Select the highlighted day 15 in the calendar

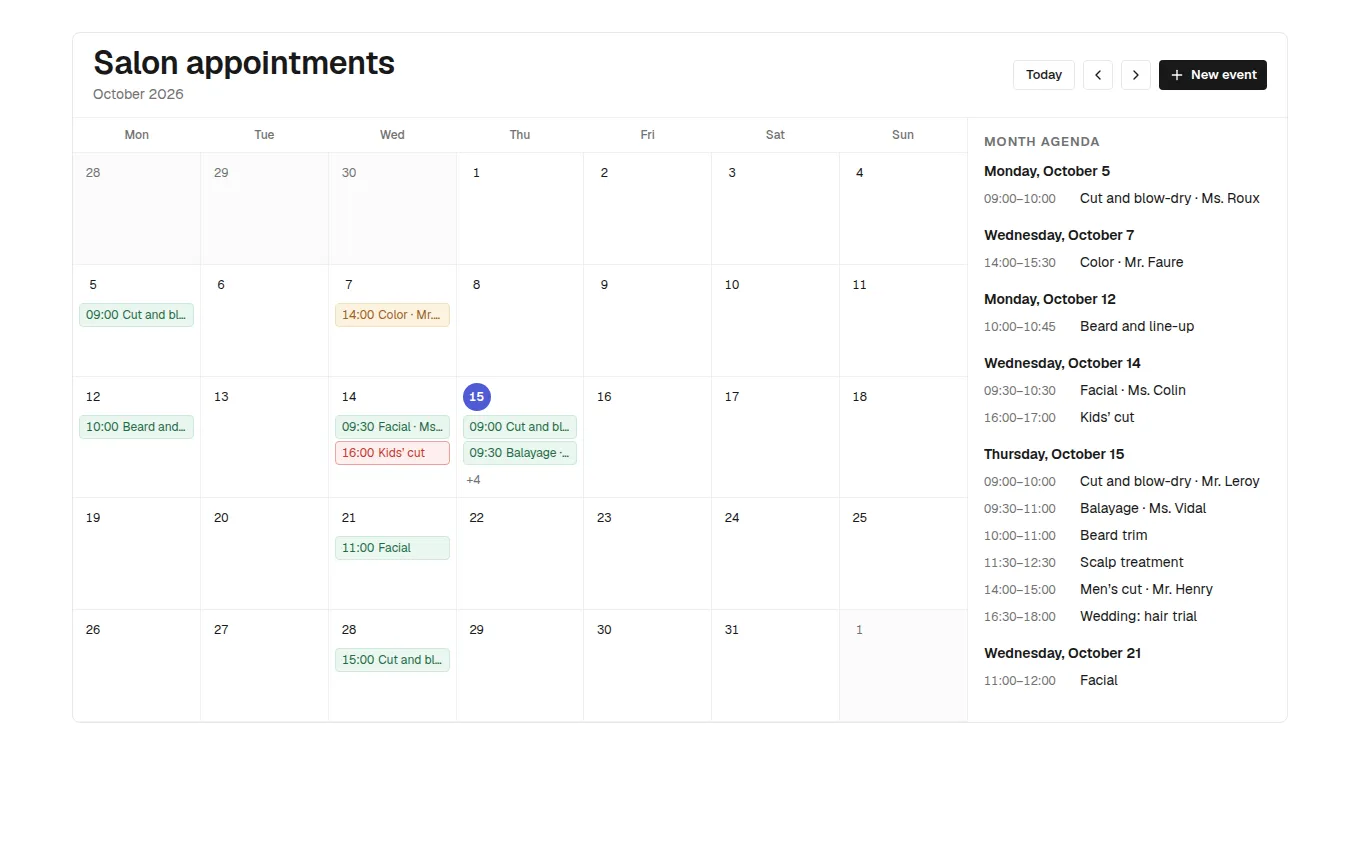pos(477,397)
